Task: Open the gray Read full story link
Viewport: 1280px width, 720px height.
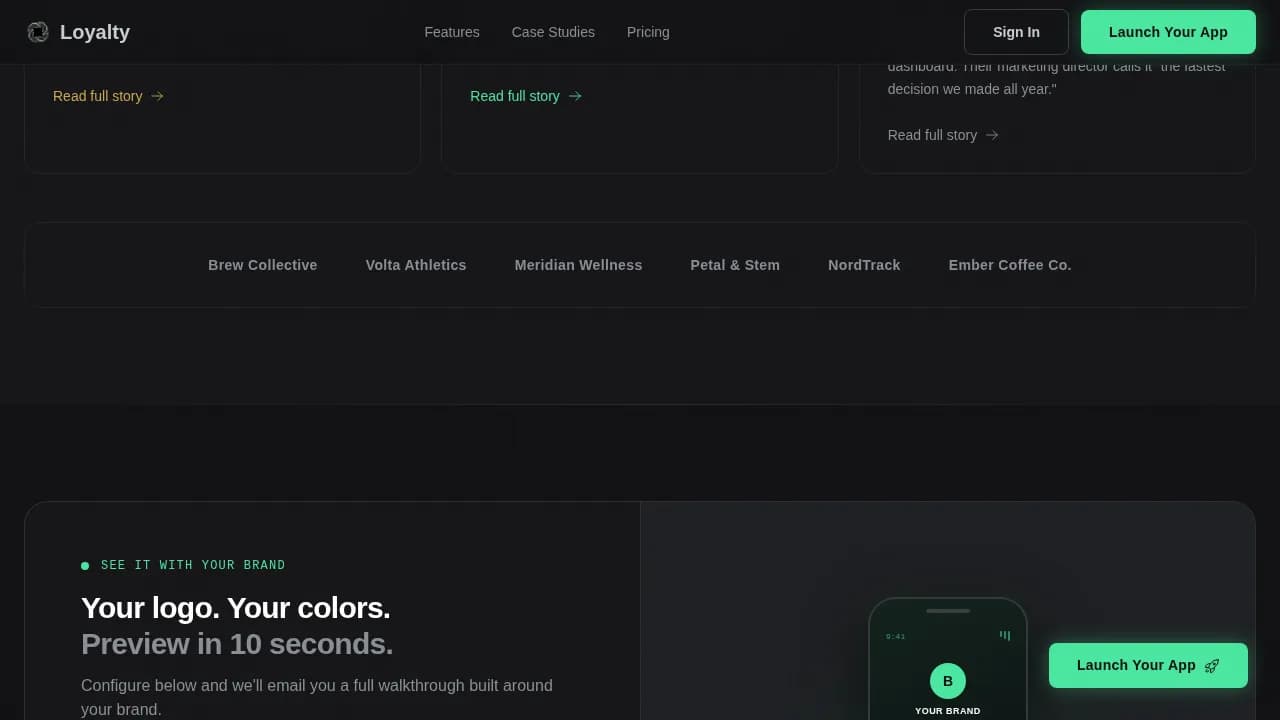Action: coord(943,135)
